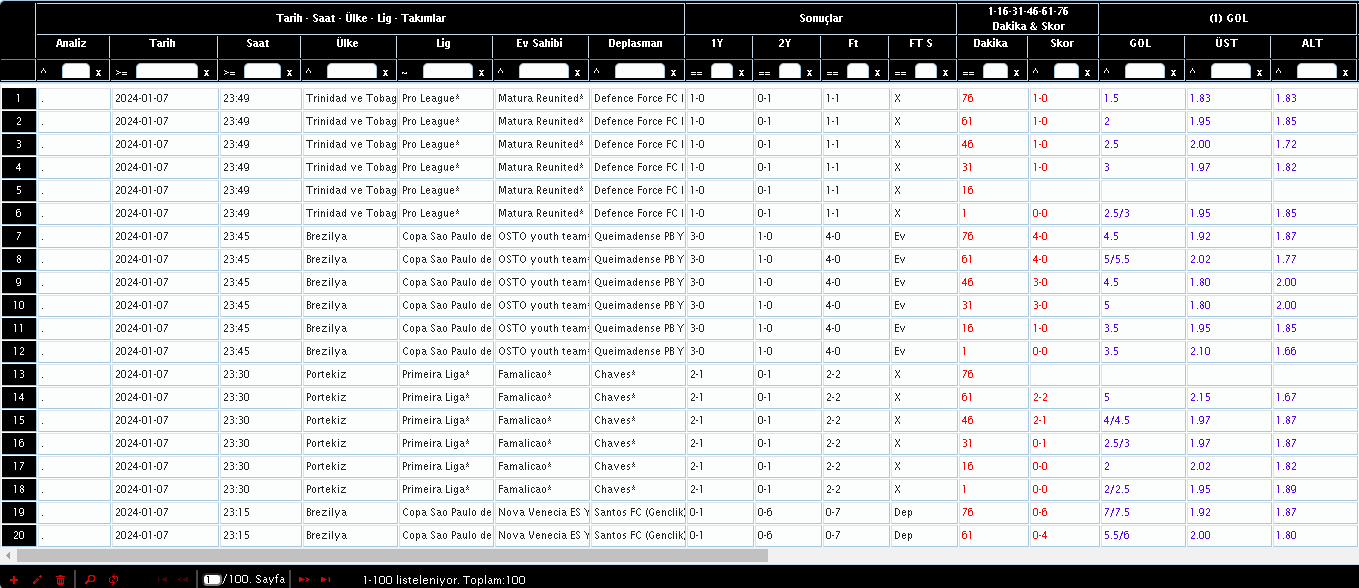
Task: Open the GOL filter operator (^) selector
Action: coord(1106,72)
